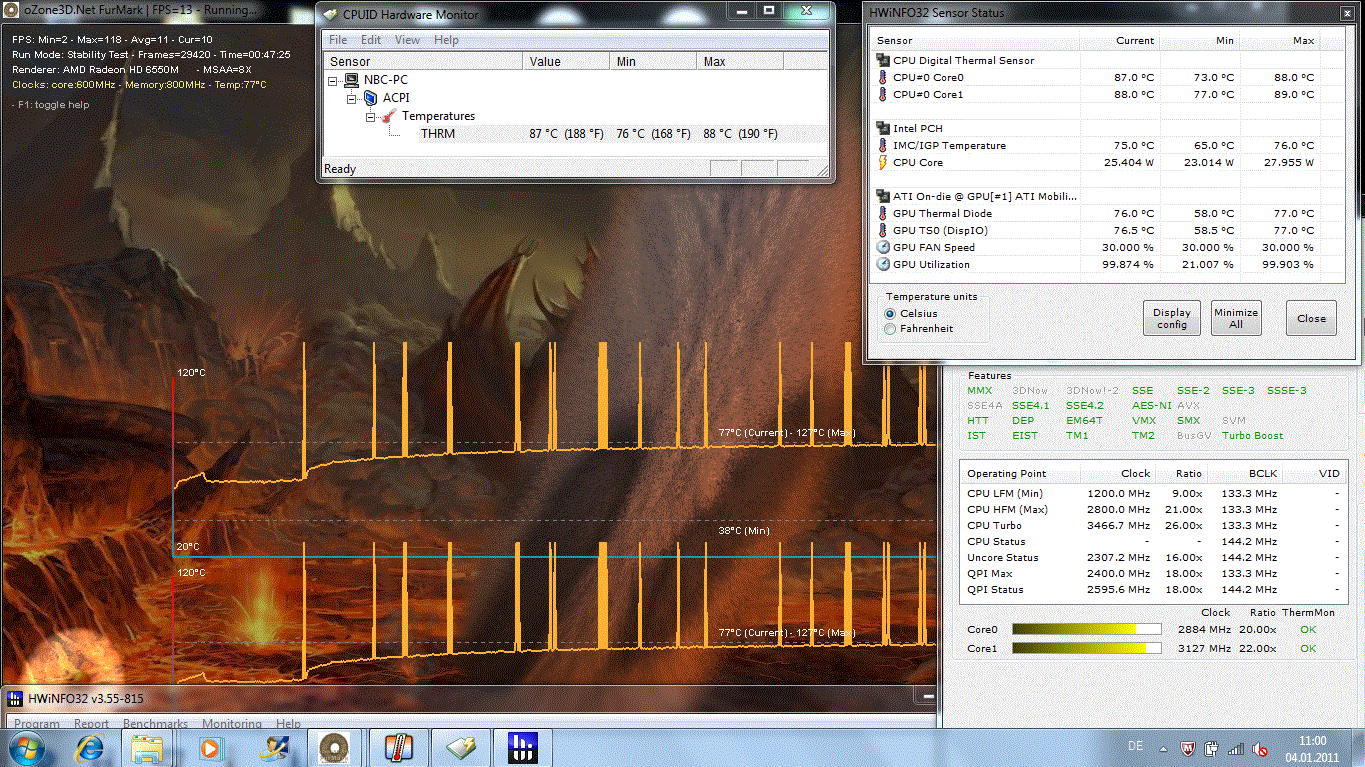Open Windows Media Player from the taskbar
This screenshot has height=767, width=1365.
click(x=210, y=747)
